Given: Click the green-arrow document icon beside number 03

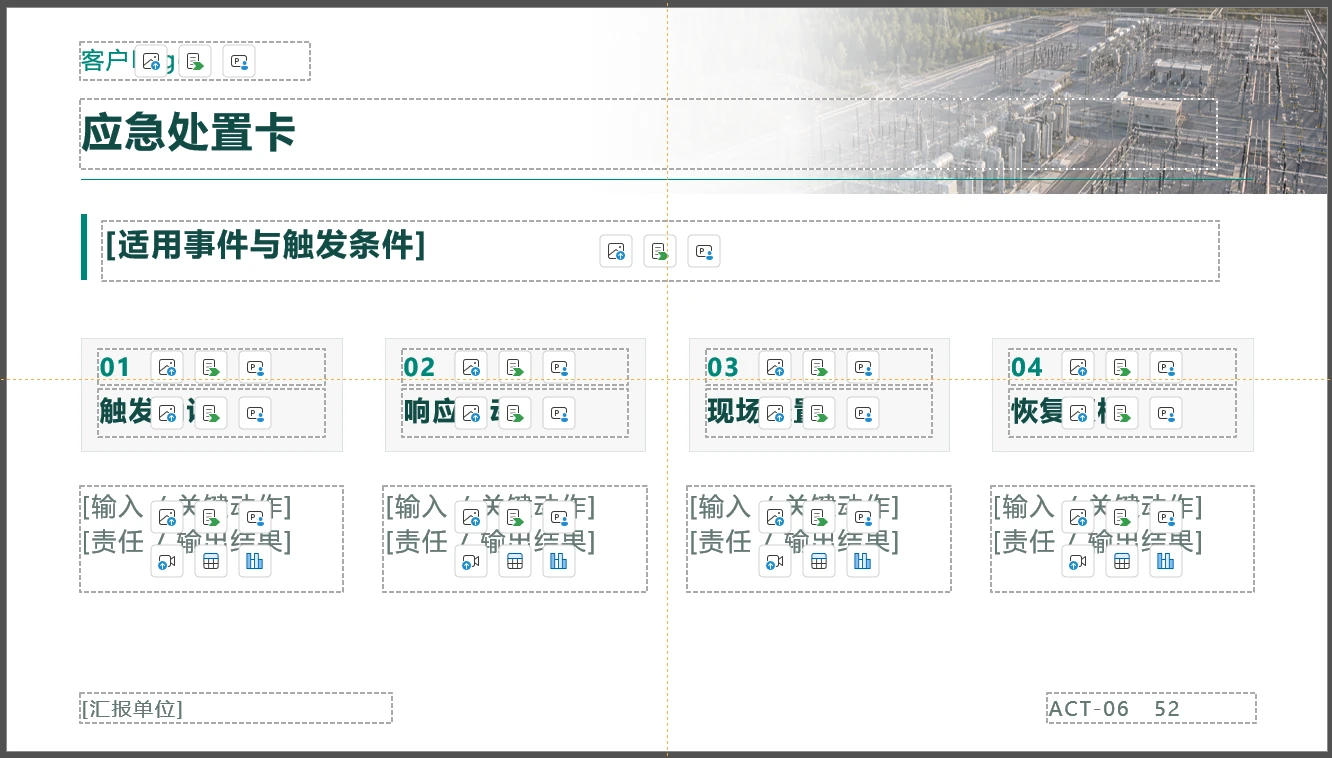Looking at the screenshot, I should [819, 367].
